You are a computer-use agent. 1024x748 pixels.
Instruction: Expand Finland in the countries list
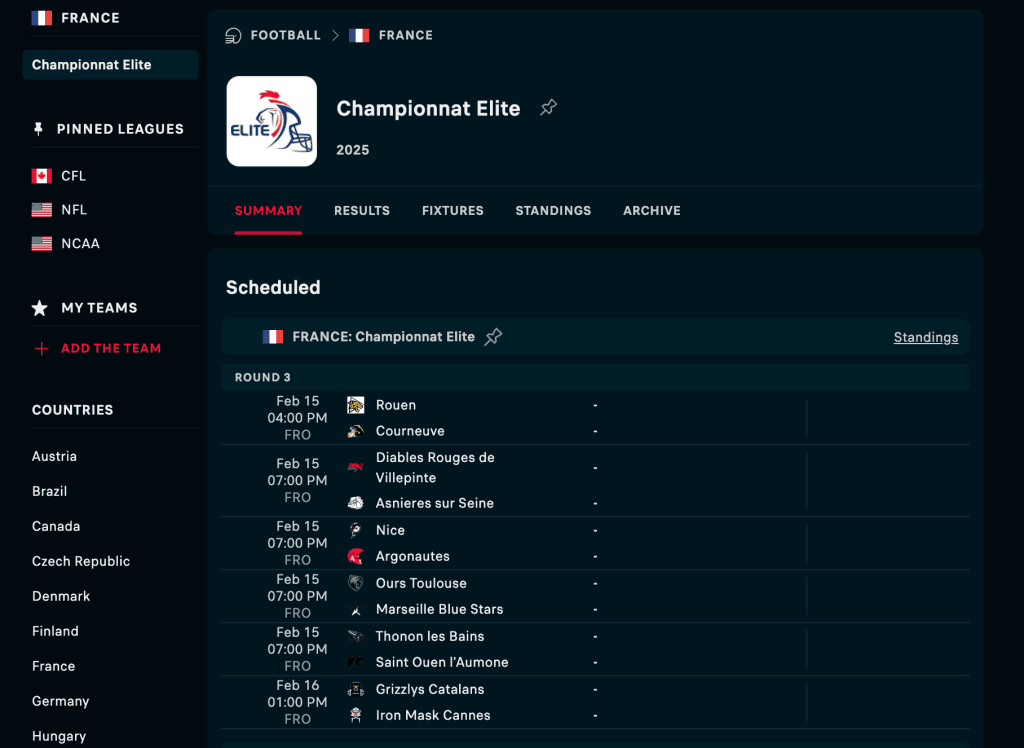(x=56, y=631)
